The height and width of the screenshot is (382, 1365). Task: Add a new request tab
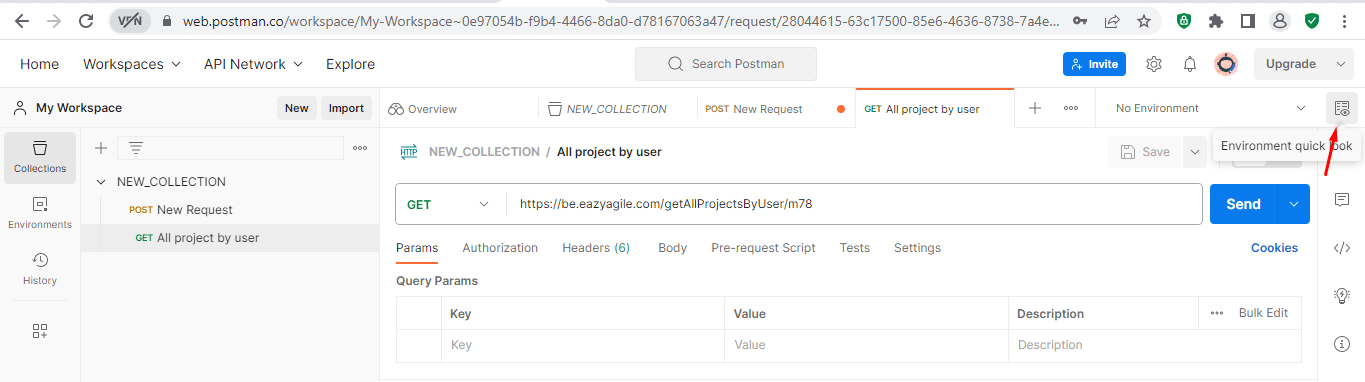click(x=1035, y=108)
